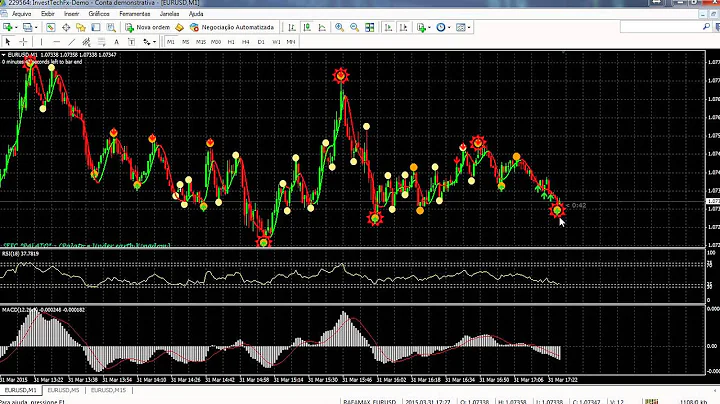Expand the Profiles dropdown arrow
The width and height of the screenshot is (720, 404).
36,28
